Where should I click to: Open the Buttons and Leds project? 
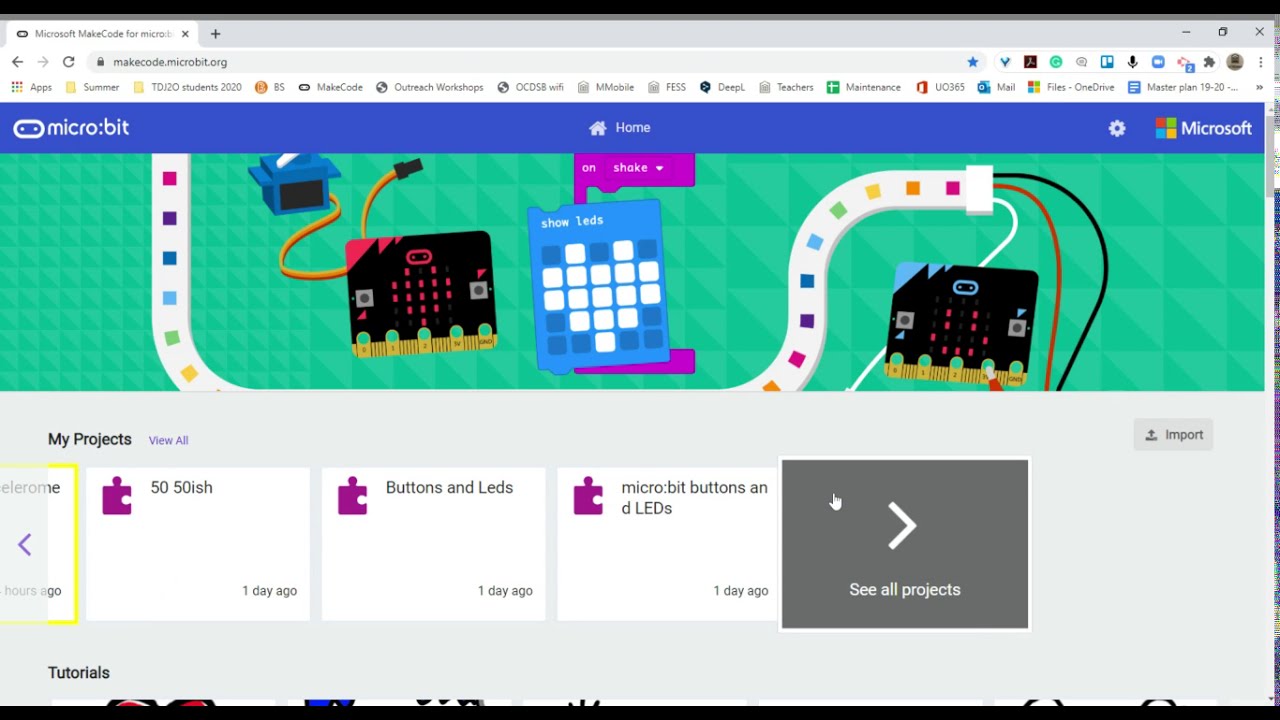click(433, 544)
